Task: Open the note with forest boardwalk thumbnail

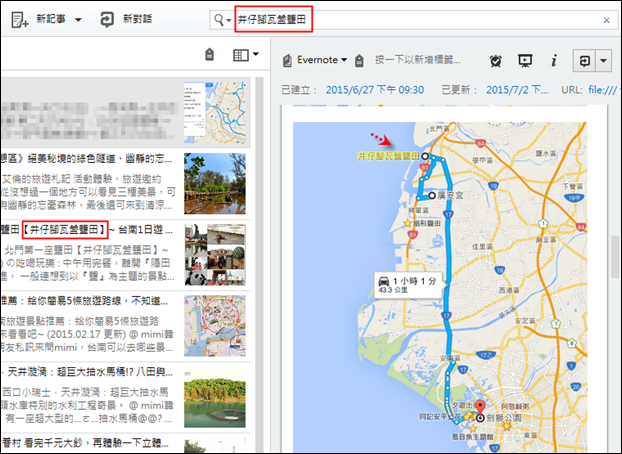Action: pyautogui.click(x=215, y=184)
